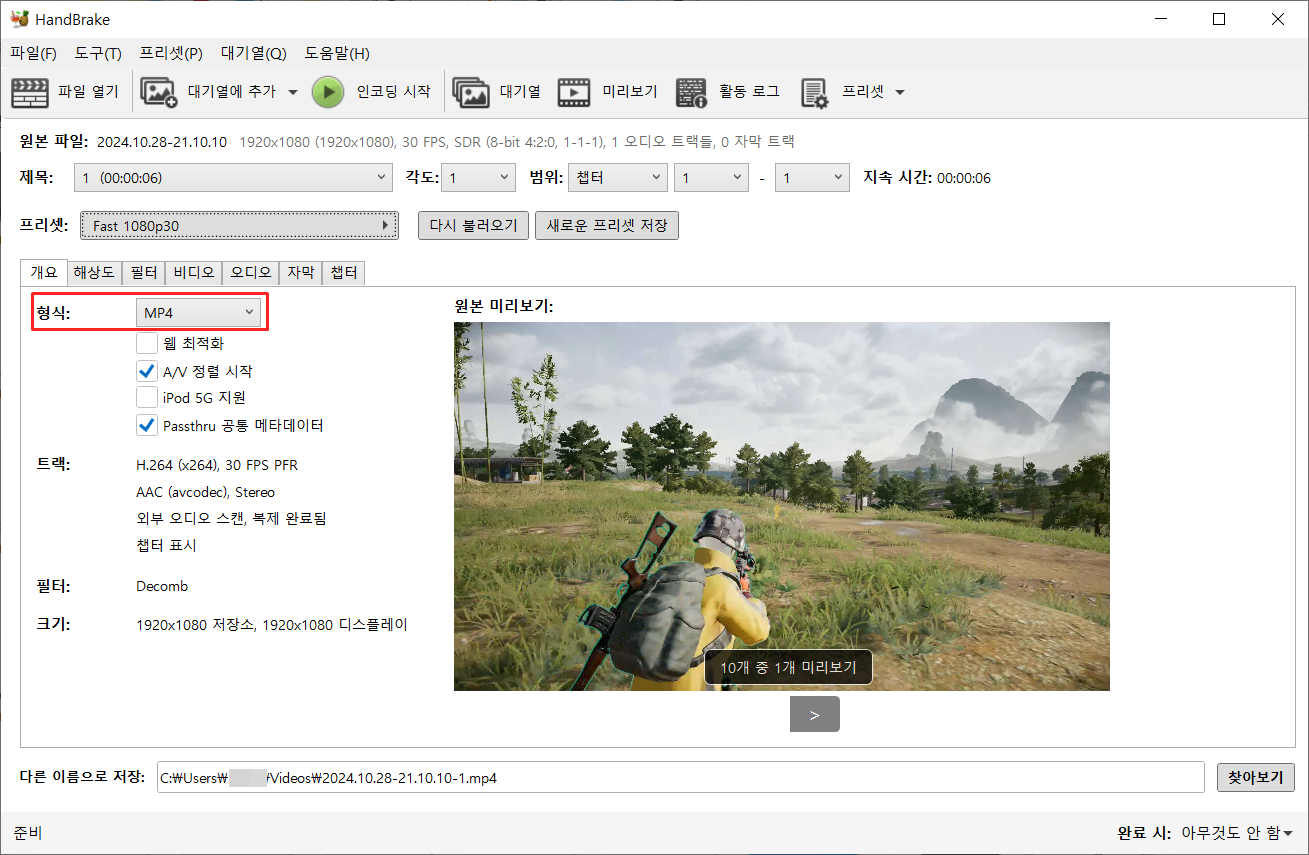The height and width of the screenshot is (855, 1309).
Task: Click the 새로운 프리셋 저장 button
Action: pyautogui.click(x=607, y=225)
